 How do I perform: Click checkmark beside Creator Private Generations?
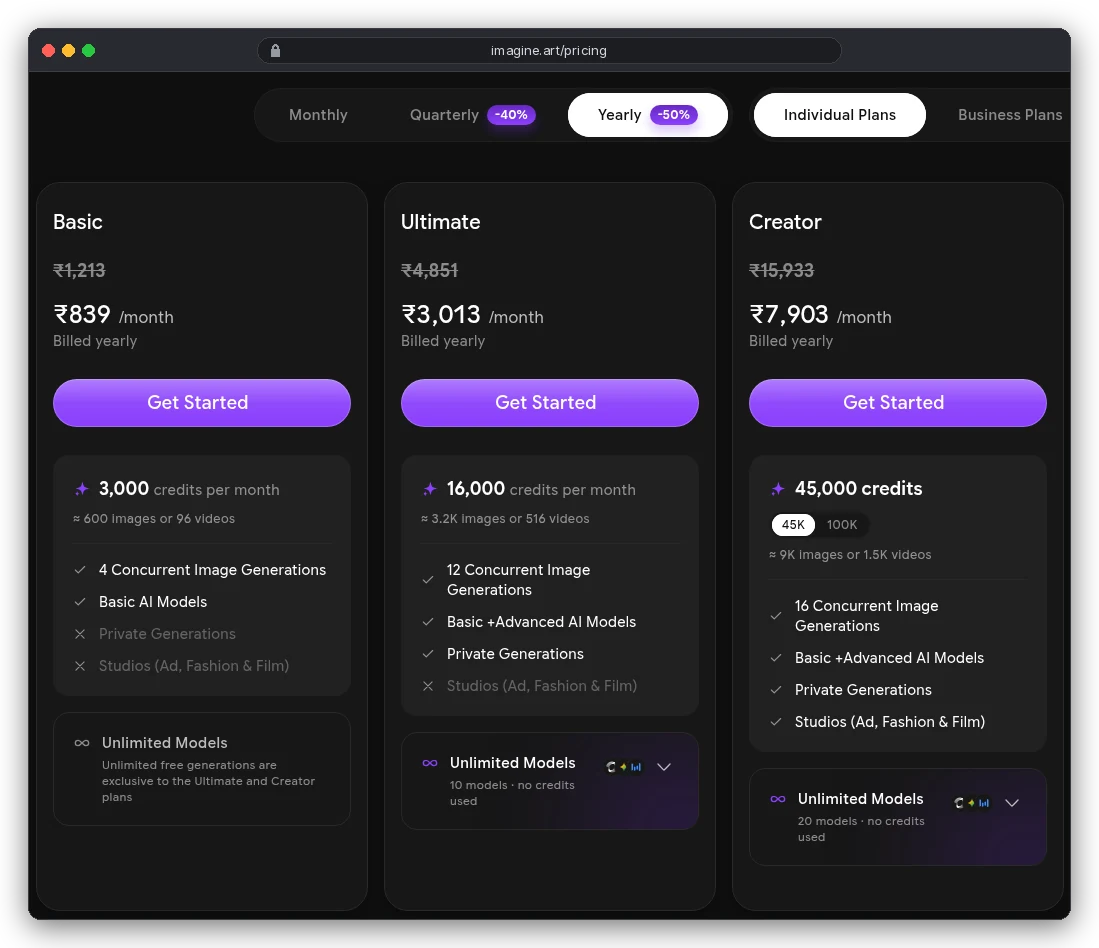point(776,690)
